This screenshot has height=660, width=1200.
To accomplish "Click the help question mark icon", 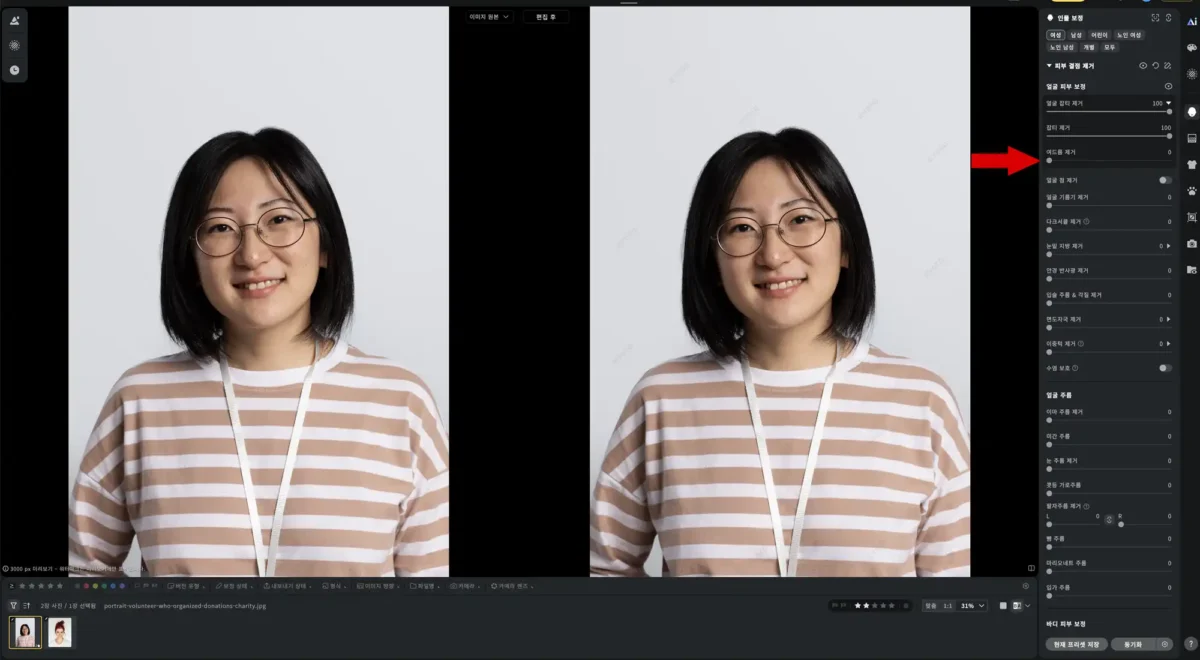I will coord(1190,643).
